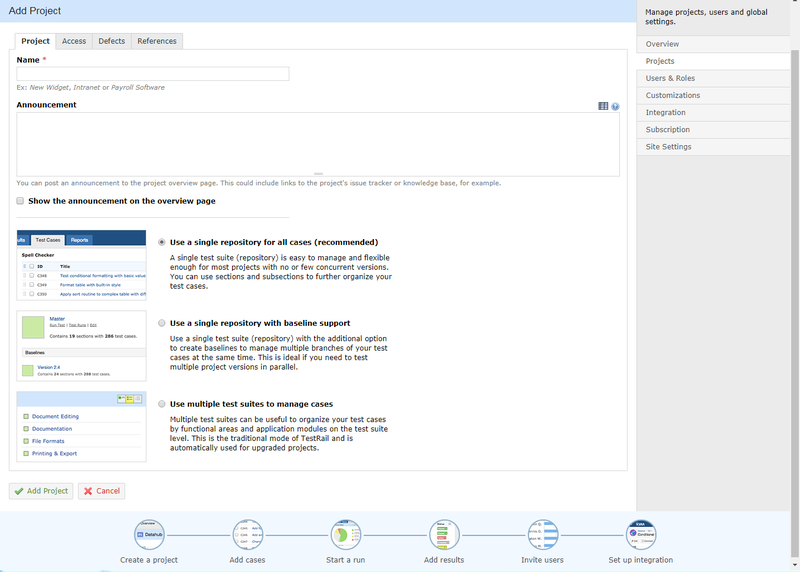Click the 'Invite users' label
Image resolution: width=800 pixels, height=572 pixels.
pos(542,560)
